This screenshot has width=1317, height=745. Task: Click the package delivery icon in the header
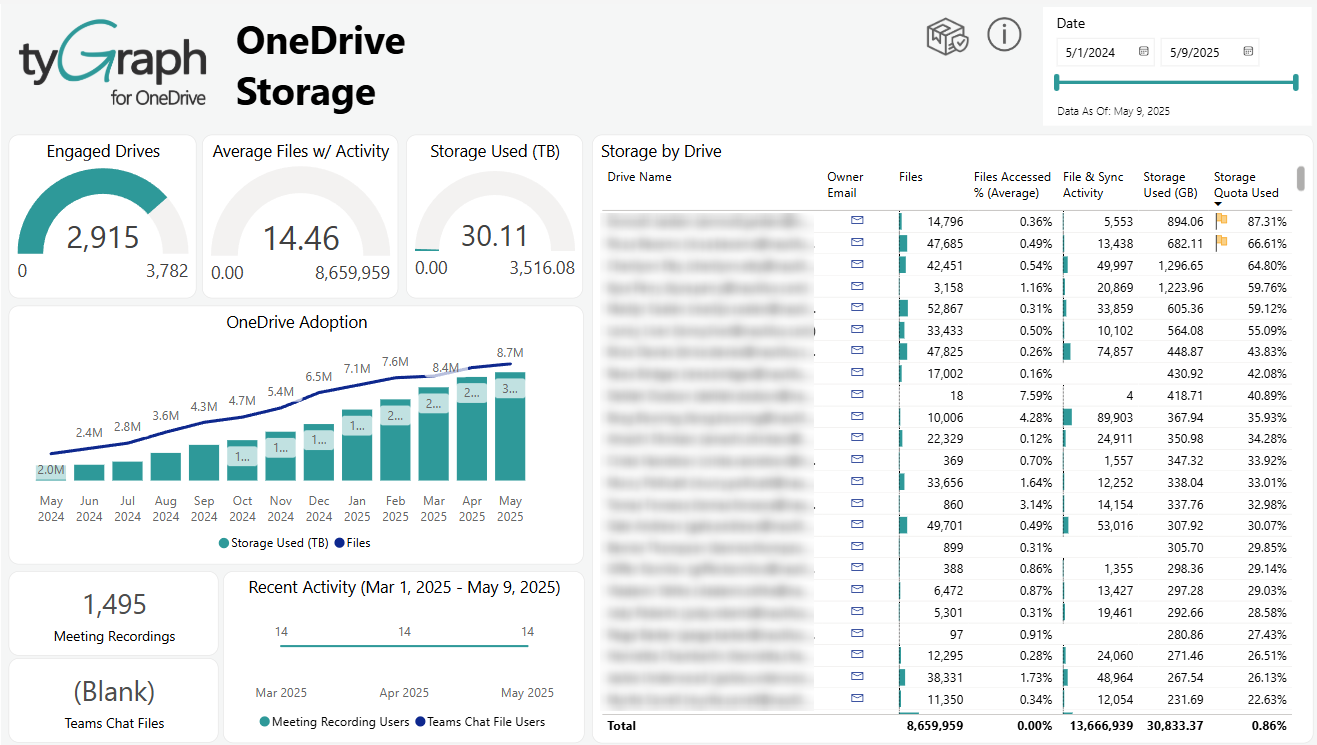coord(947,35)
